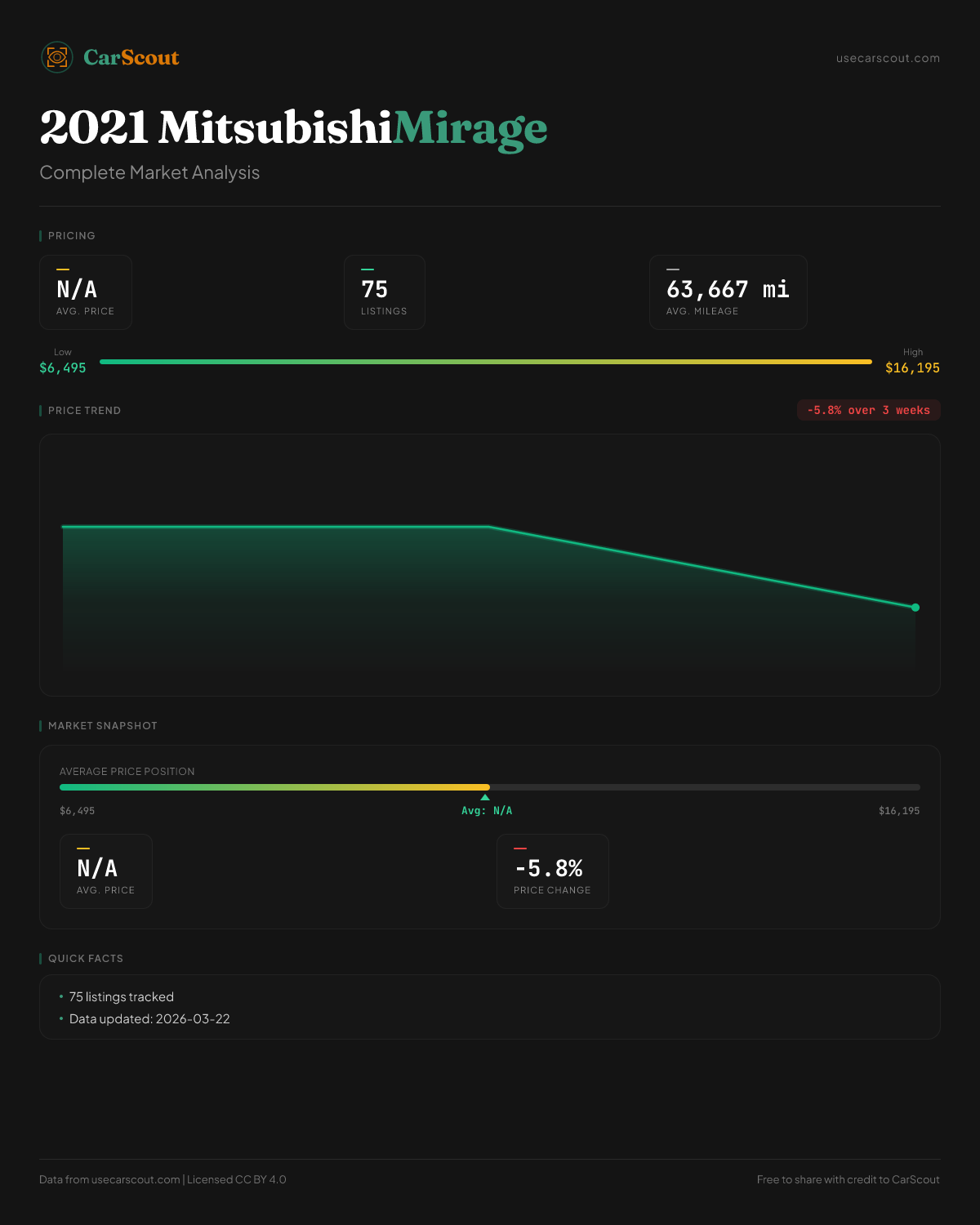The image size is (980, 1225).
Task: Click the end-point dot on the price trend line
Action: coord(915,608)
